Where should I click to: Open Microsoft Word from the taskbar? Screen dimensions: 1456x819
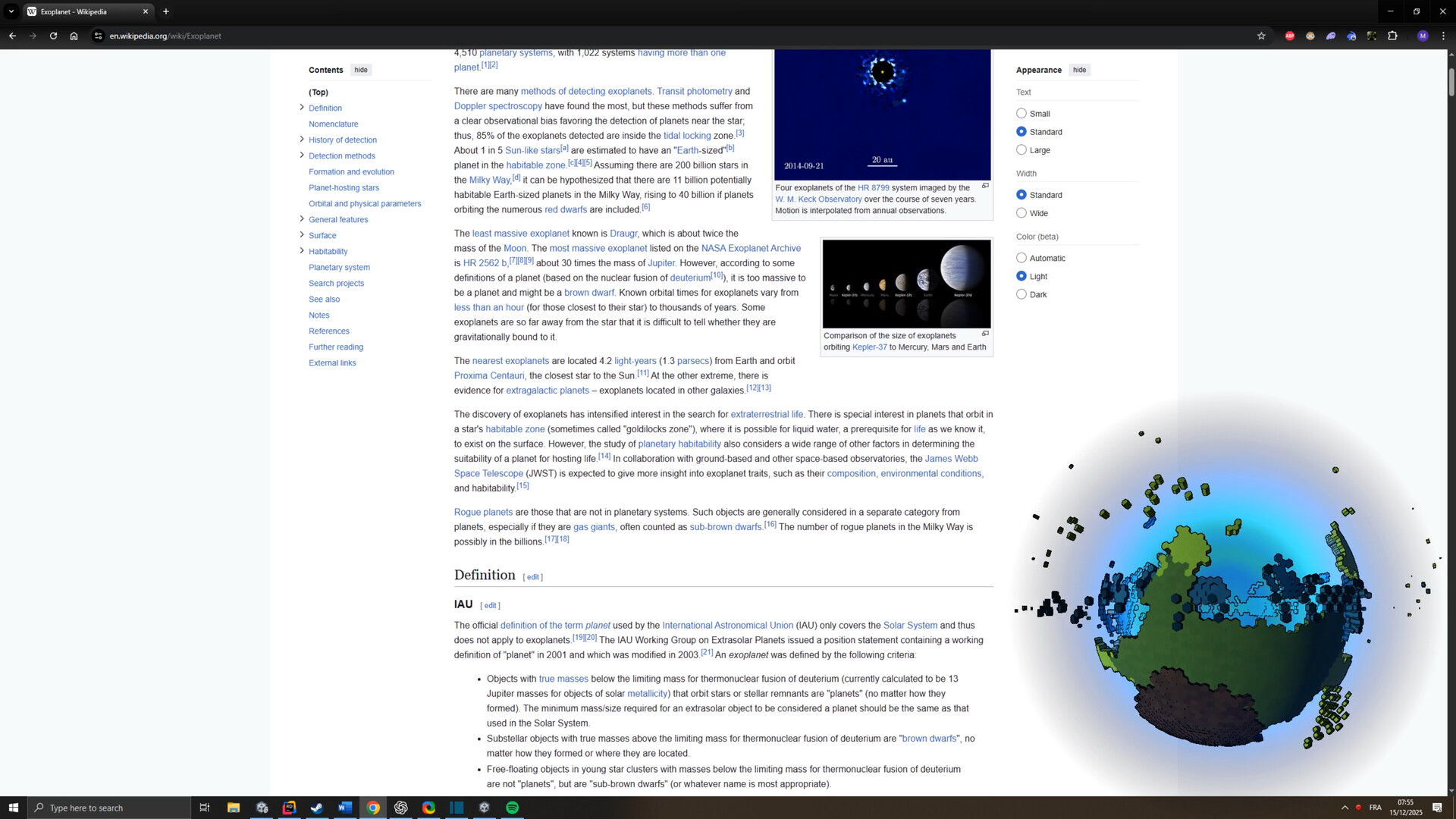[345, 808]
